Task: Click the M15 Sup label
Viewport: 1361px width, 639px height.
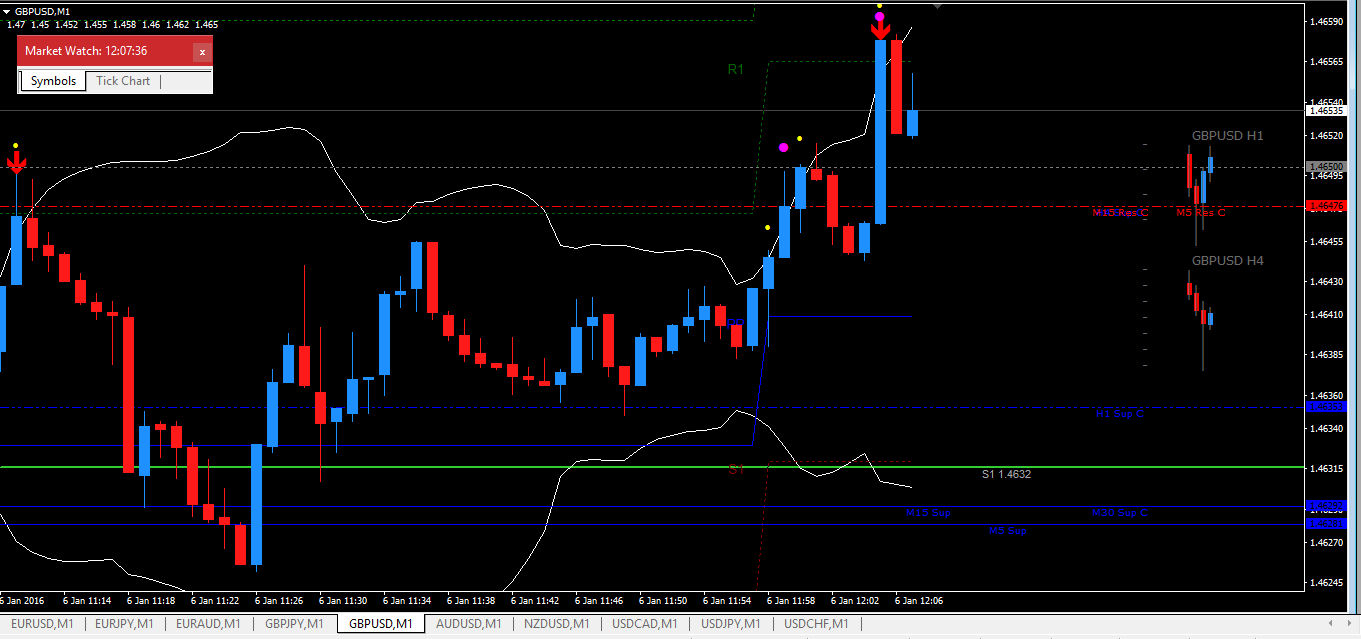Action: pyautogui.click(x=928, y=512)
